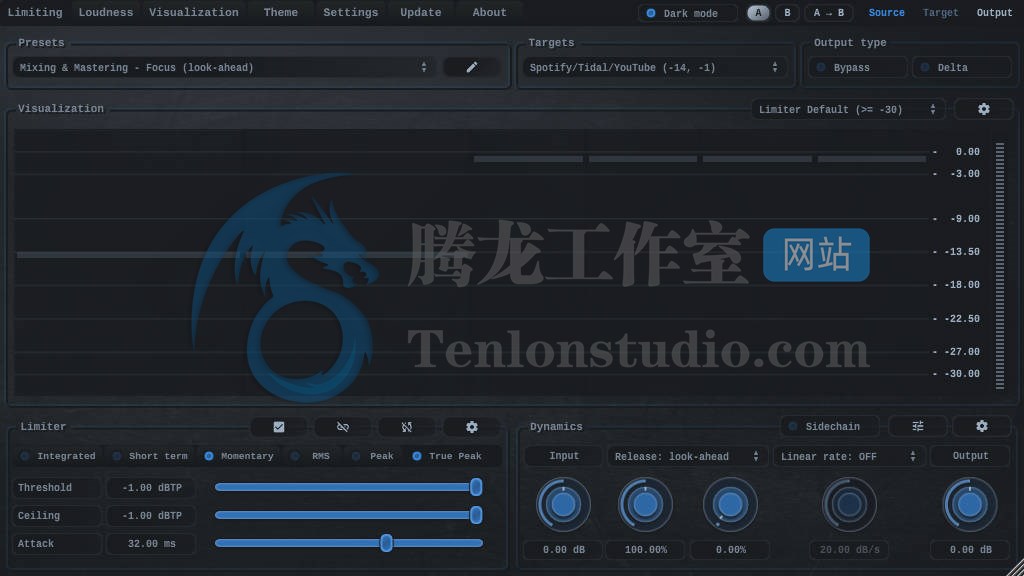
Task: Click the Input button in Dynamics
Action: [564, 456]
